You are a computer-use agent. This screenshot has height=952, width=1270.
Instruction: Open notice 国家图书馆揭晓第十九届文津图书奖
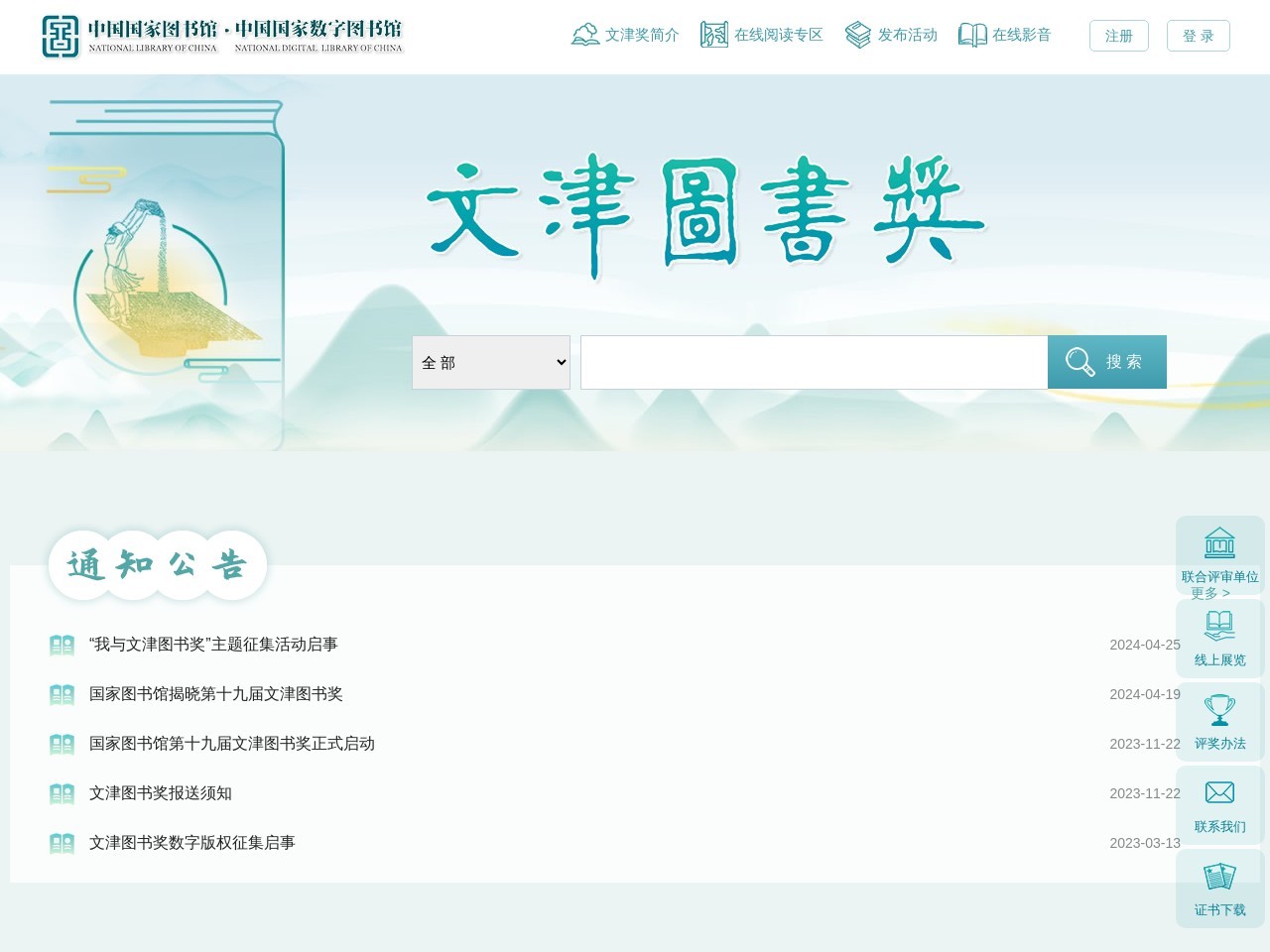216,694
